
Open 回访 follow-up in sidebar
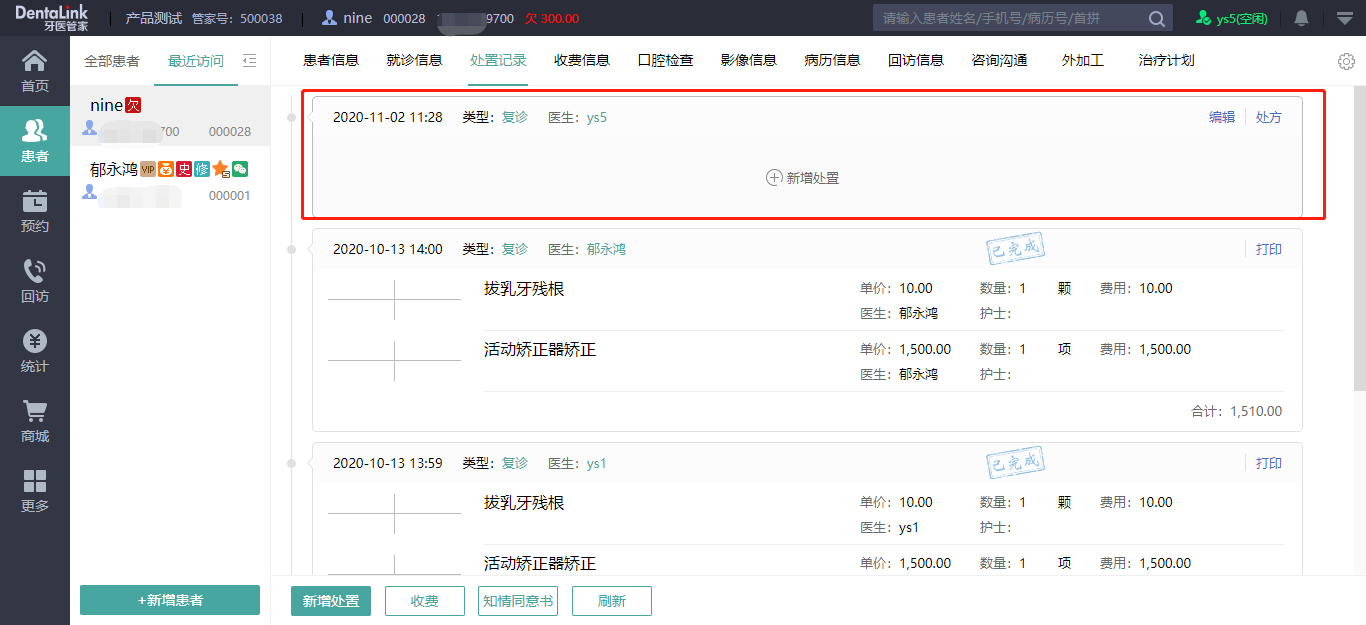pos(35,281)
